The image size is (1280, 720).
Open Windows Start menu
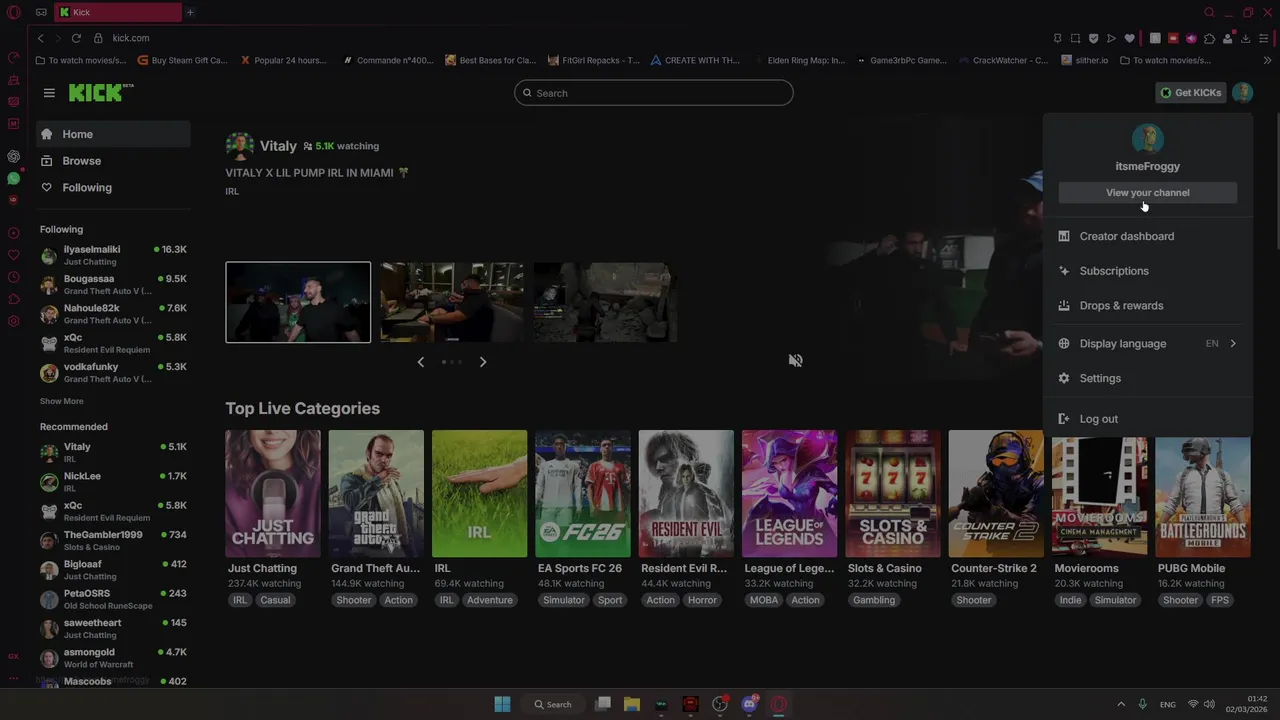502,704
